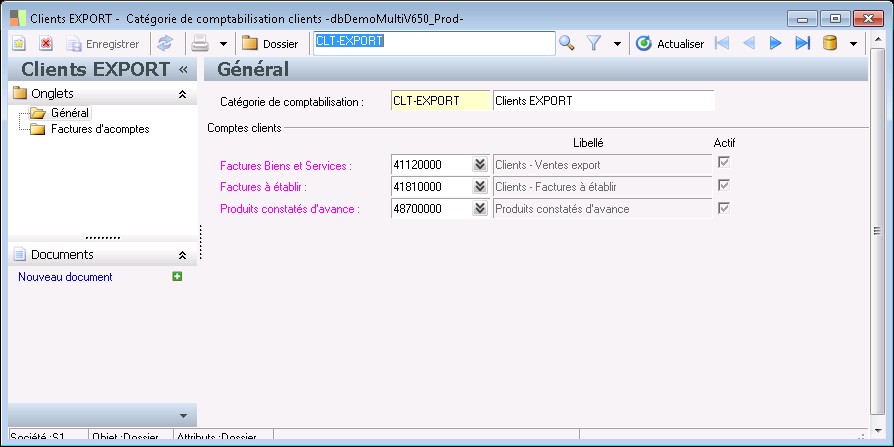This screenshot has width=894, height=447.
Task: Click the vertical scrollbar grip
Action: (x=877, y=230)
